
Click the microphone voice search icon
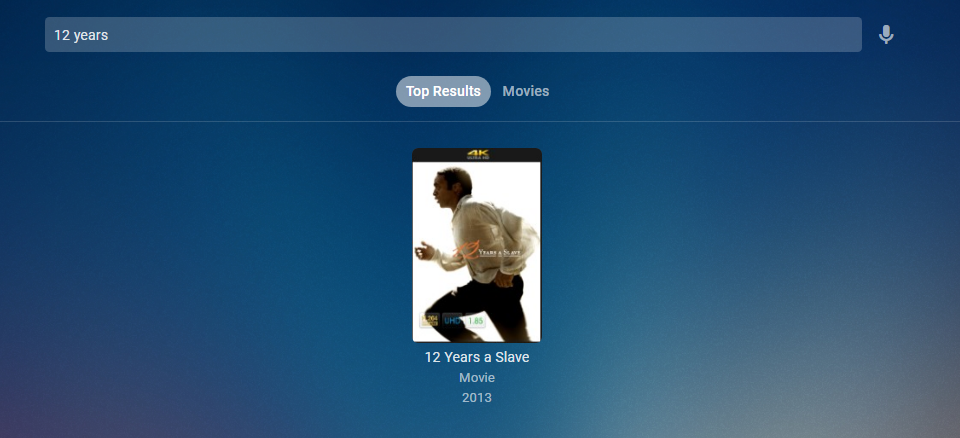[885, 35]
